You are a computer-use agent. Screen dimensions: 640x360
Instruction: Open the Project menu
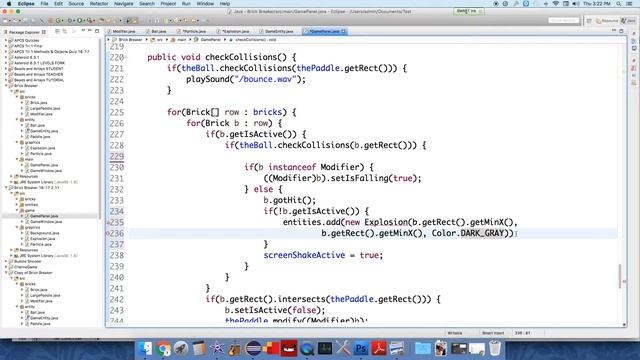coord(168,4)
